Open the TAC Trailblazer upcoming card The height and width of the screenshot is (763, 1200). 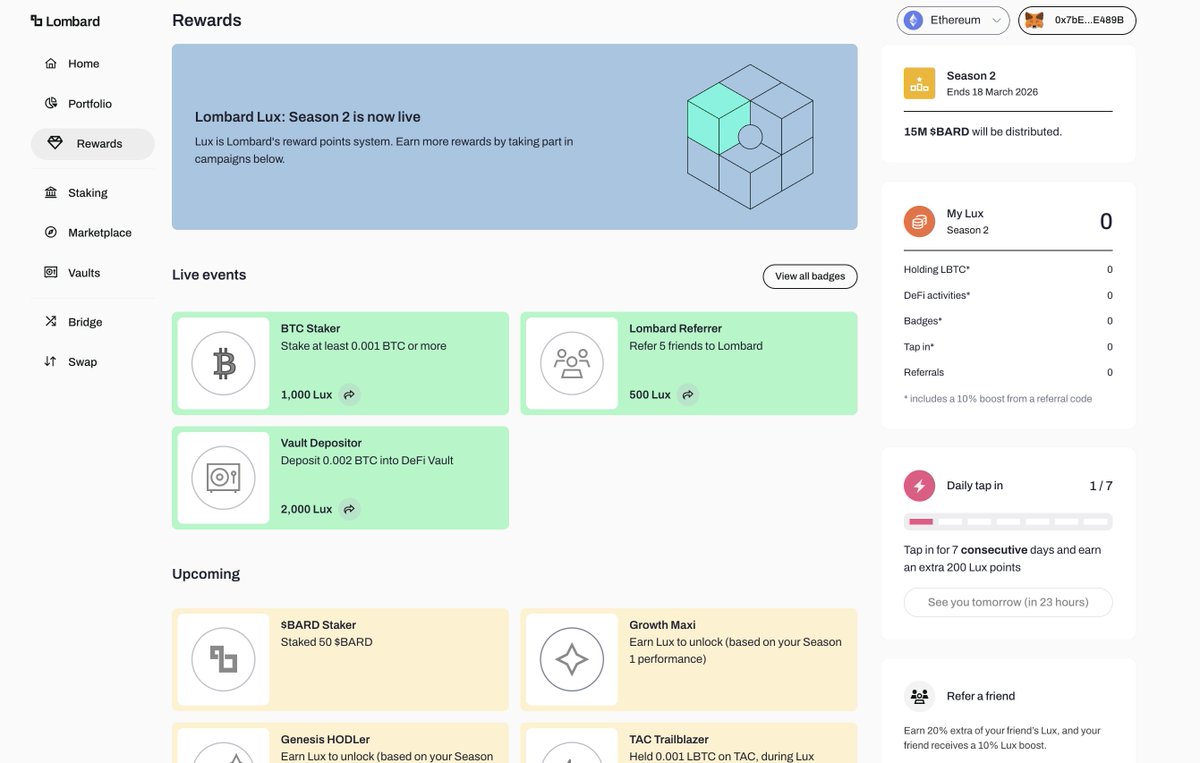pyautogui.click(x=689, y=743)
